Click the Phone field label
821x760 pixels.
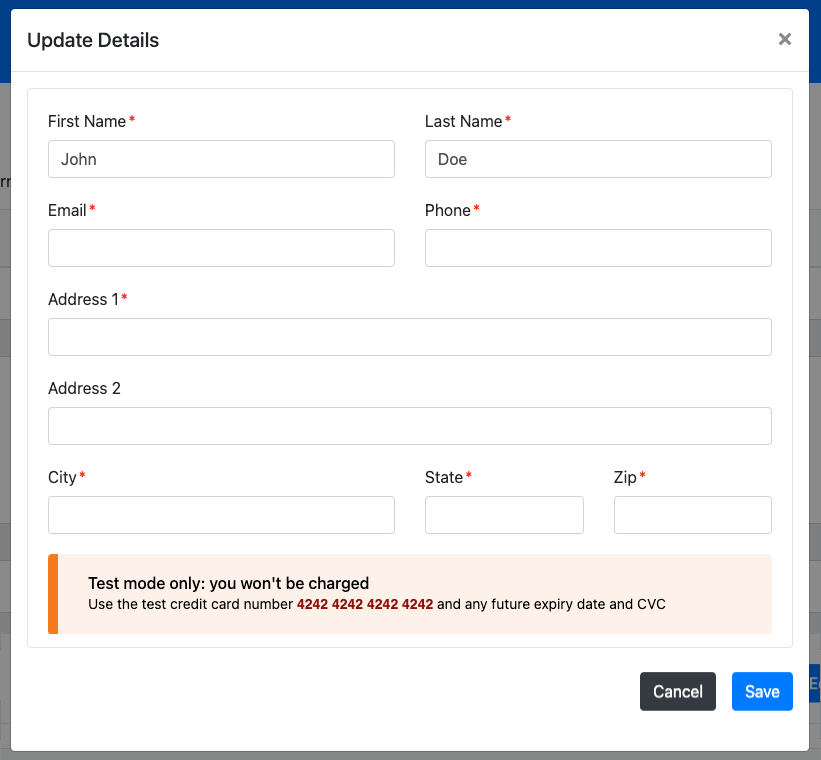447,210
